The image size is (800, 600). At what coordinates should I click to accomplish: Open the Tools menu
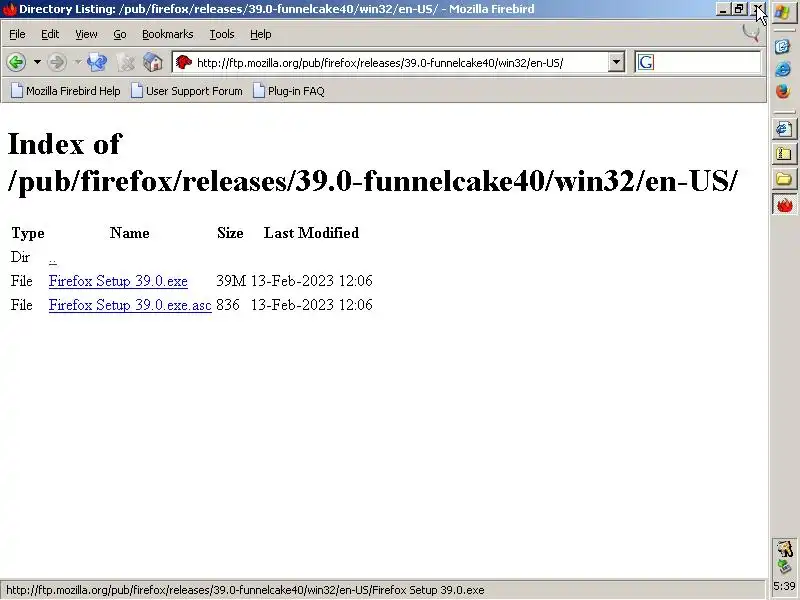point(222,34)
